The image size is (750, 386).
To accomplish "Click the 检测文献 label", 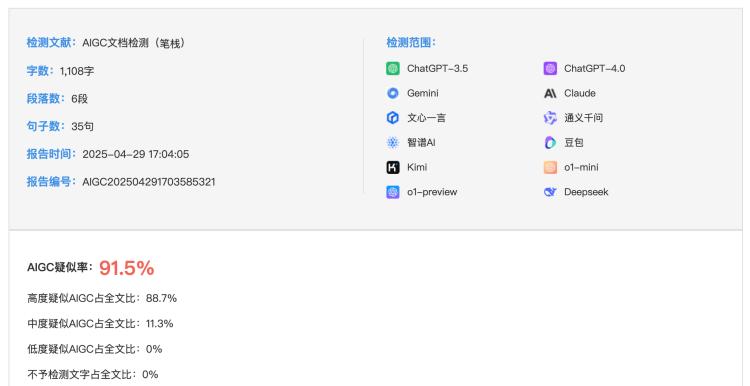I will point(51,43).
